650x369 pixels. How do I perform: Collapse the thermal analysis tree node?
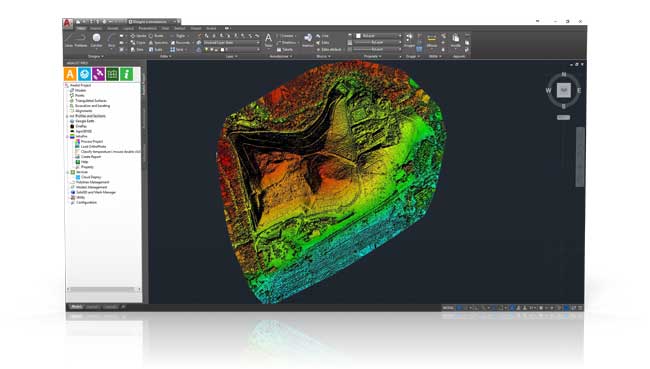point(68,136)
